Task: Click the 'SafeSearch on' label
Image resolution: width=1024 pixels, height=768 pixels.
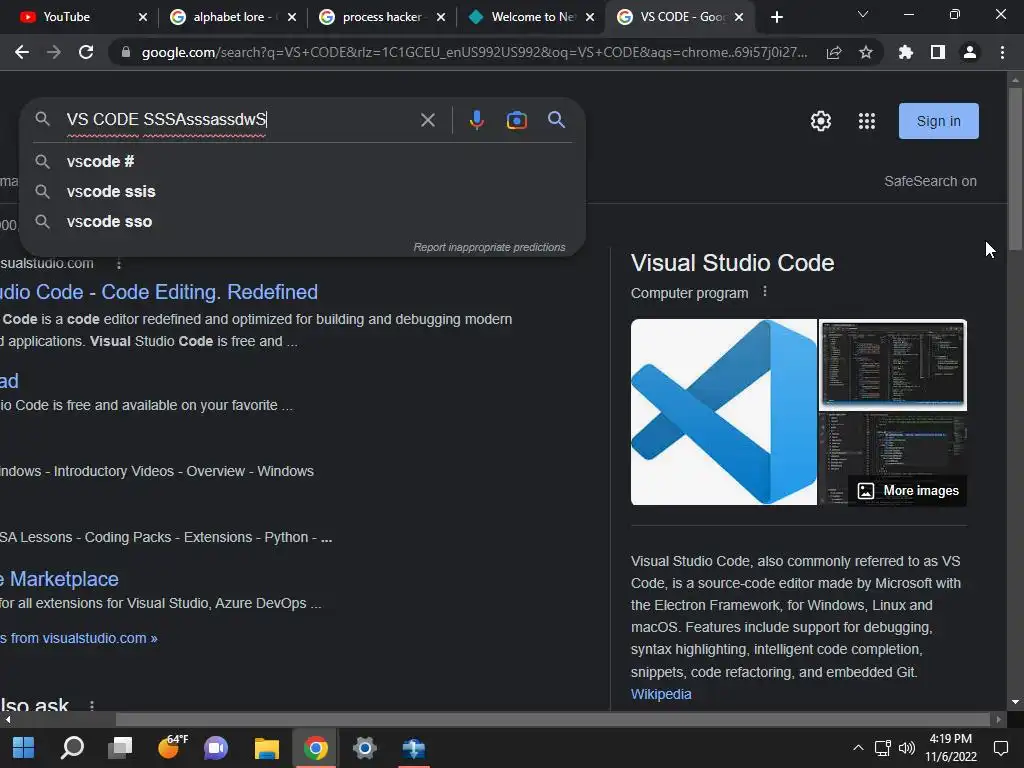Action: coord(930,181)
